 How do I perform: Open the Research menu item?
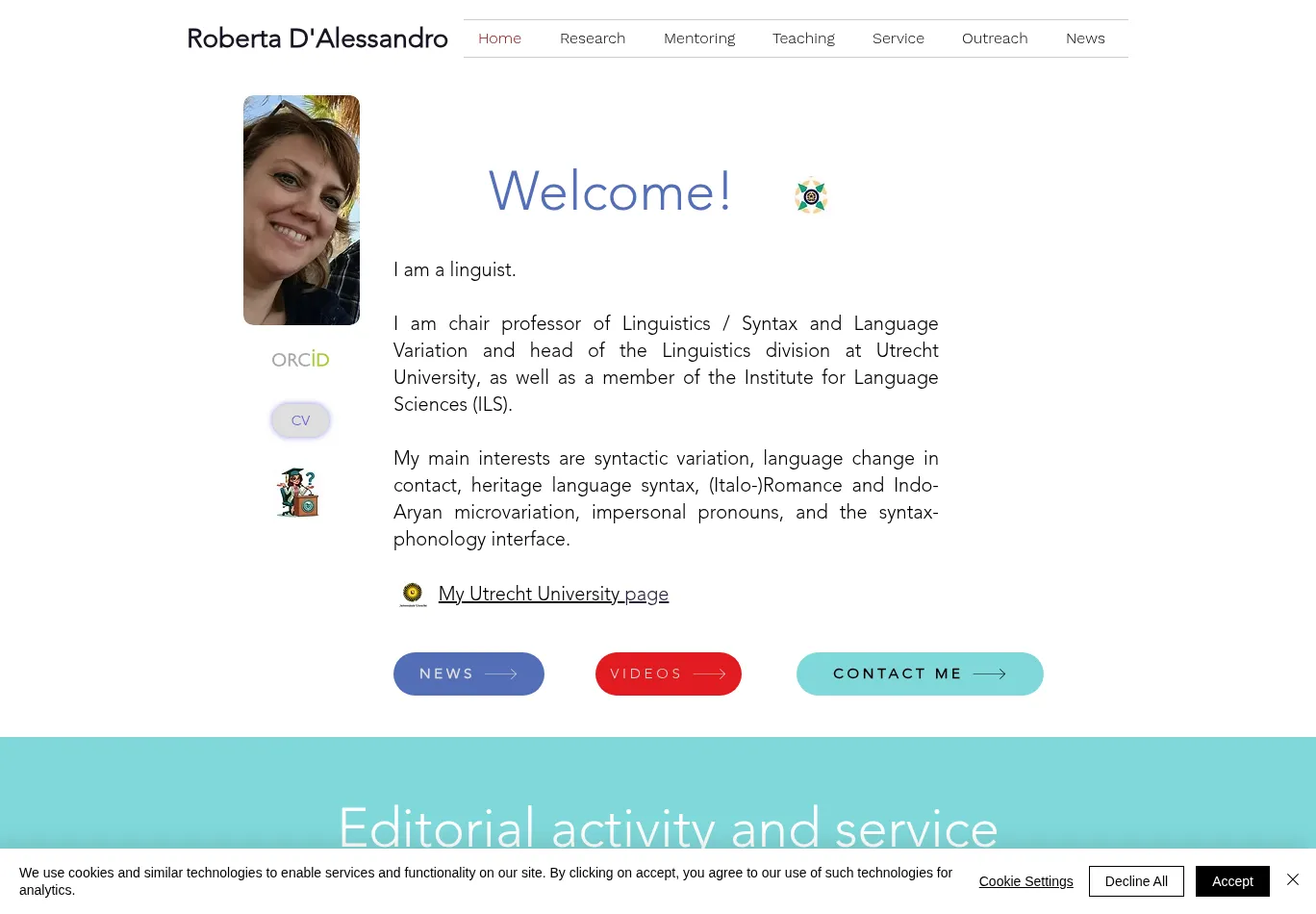coord(593,38)
